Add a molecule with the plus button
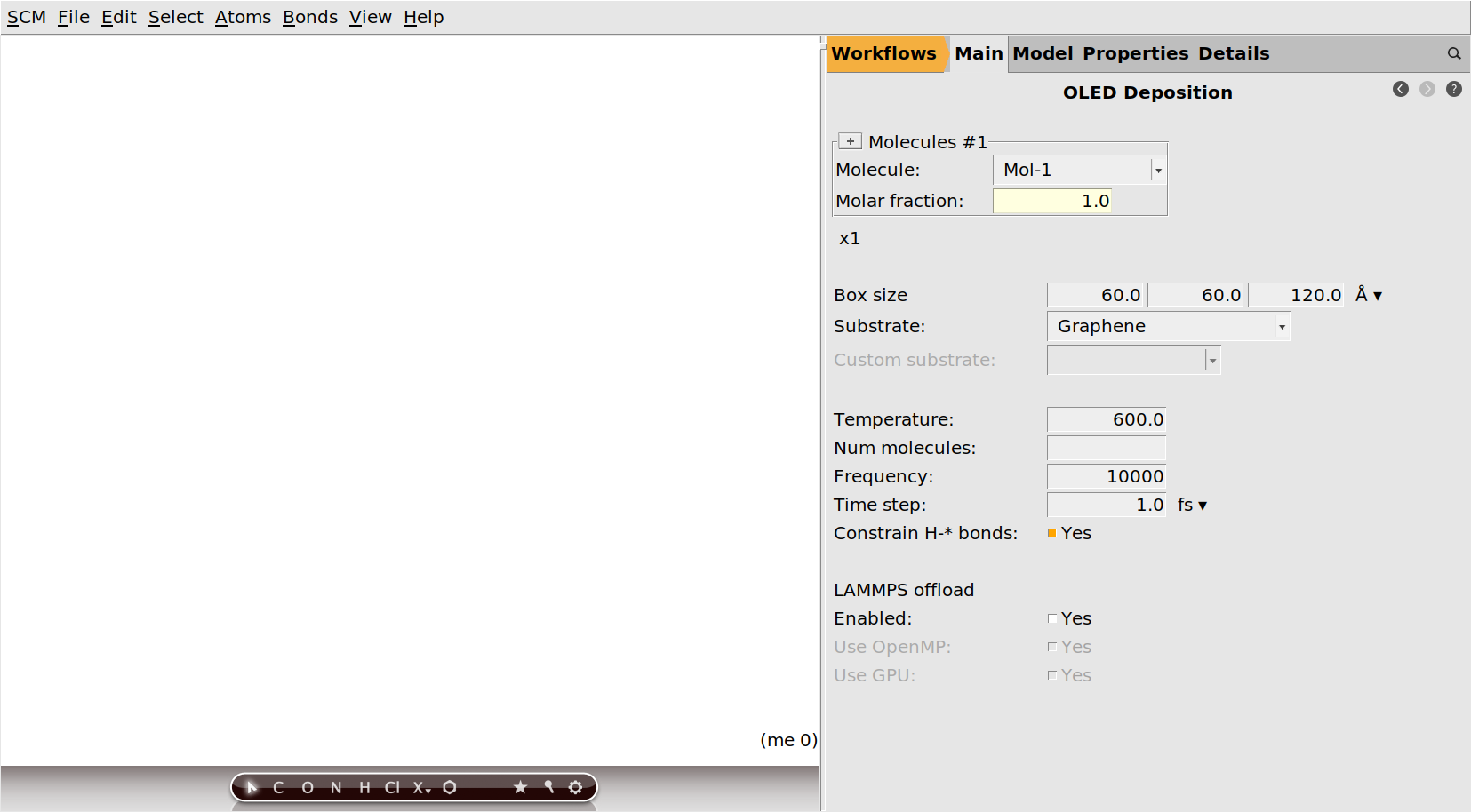Screen dimensions: 1471x812 [x=851, y=141]
